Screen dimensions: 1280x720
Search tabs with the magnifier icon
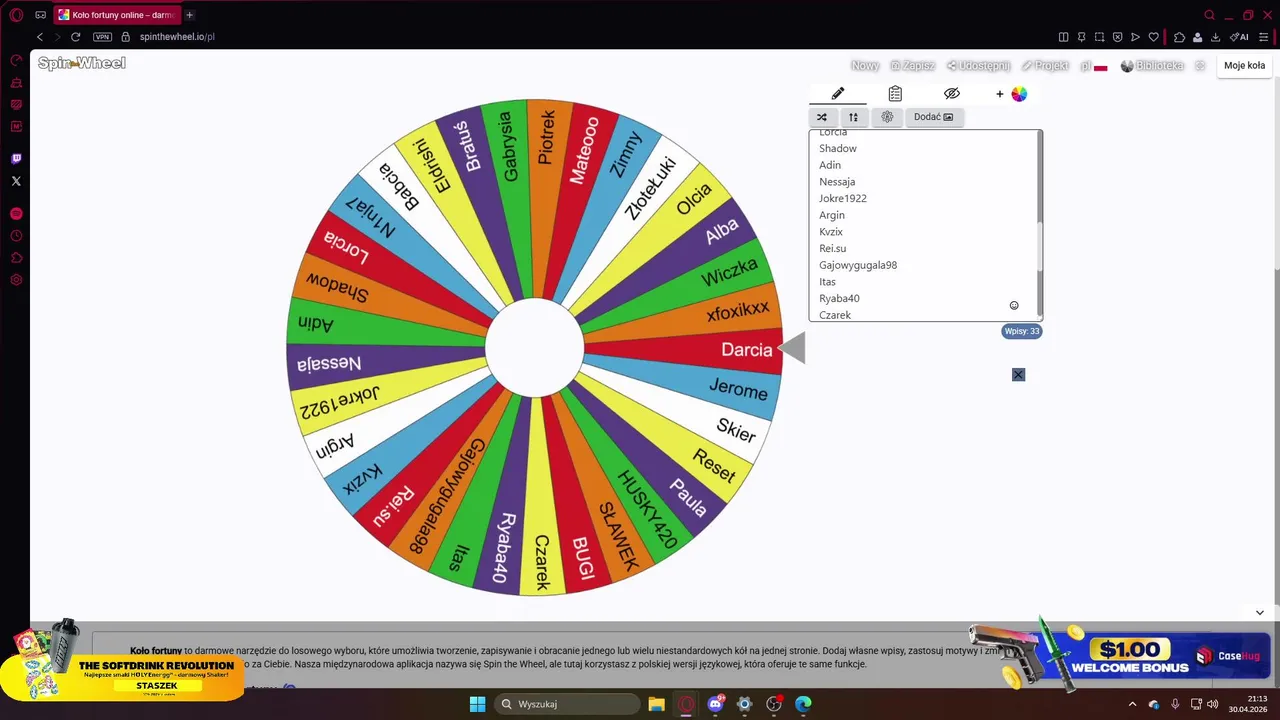[1210, 15]
